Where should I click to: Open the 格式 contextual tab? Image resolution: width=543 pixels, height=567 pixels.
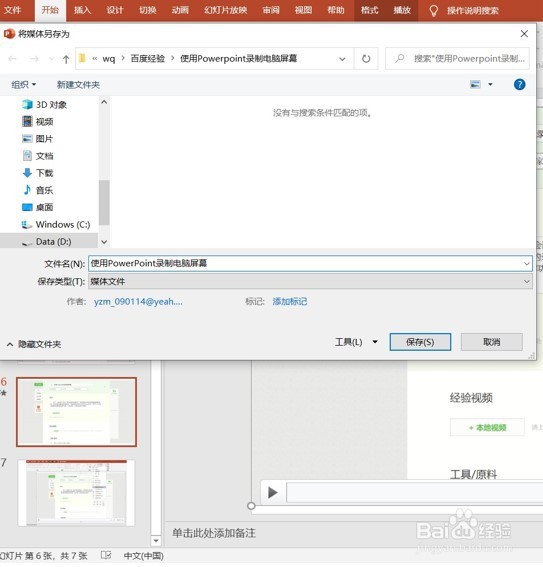click(369, 10)
